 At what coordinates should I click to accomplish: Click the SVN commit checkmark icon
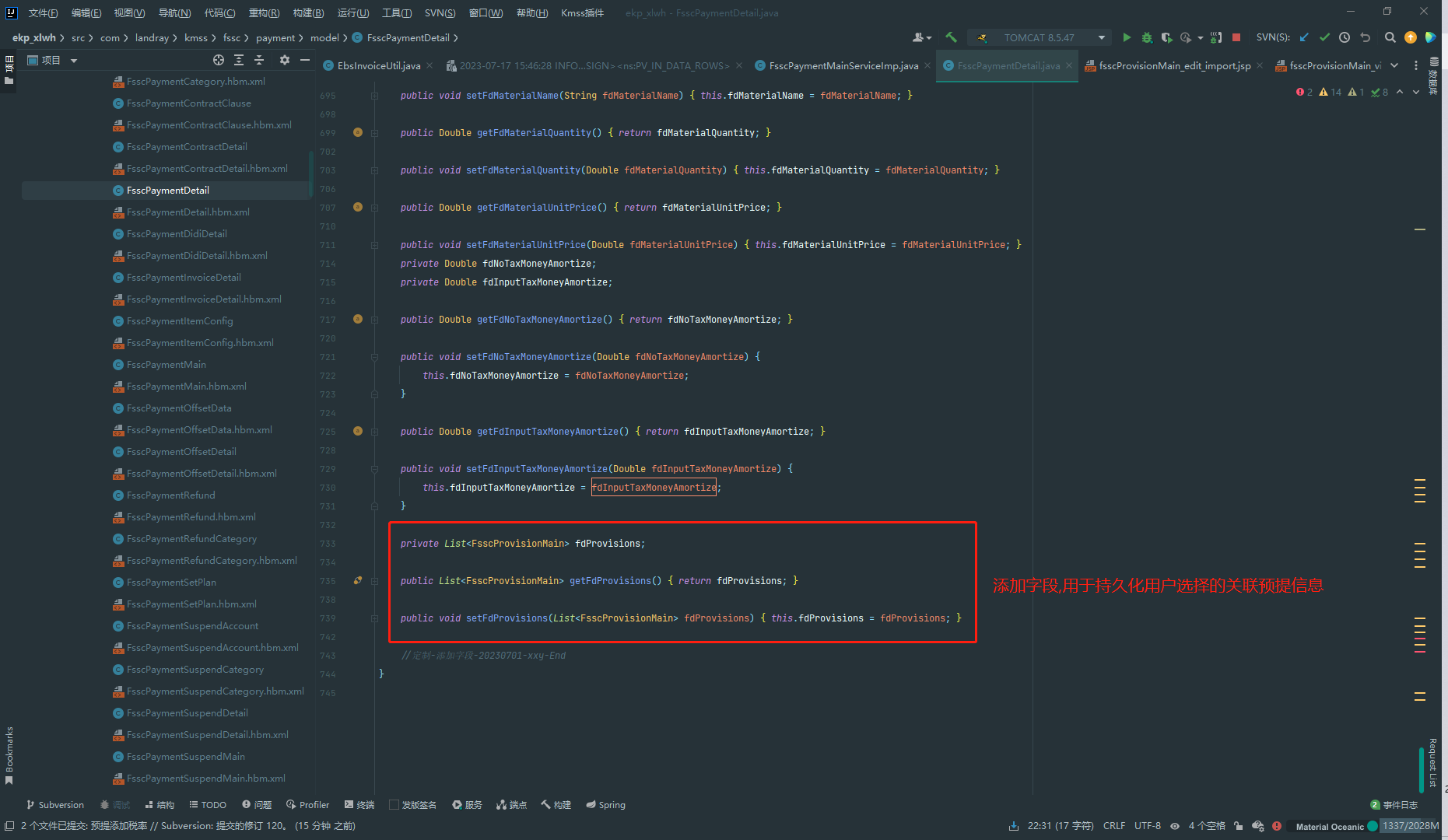[x=1324, y=37]
